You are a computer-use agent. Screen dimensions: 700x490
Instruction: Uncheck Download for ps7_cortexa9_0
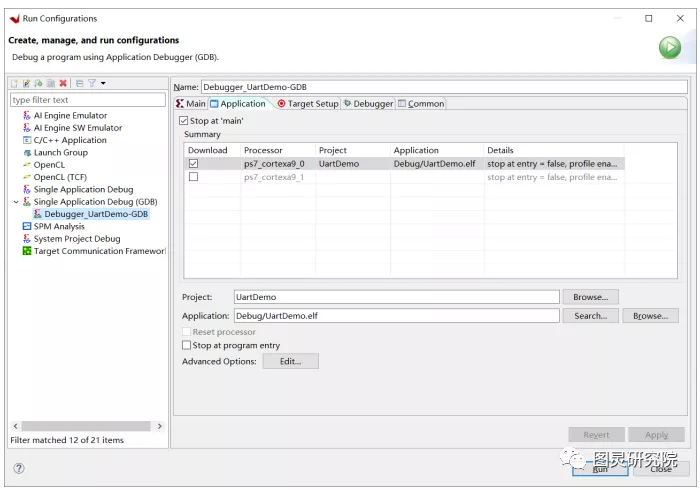click(193, 164)
